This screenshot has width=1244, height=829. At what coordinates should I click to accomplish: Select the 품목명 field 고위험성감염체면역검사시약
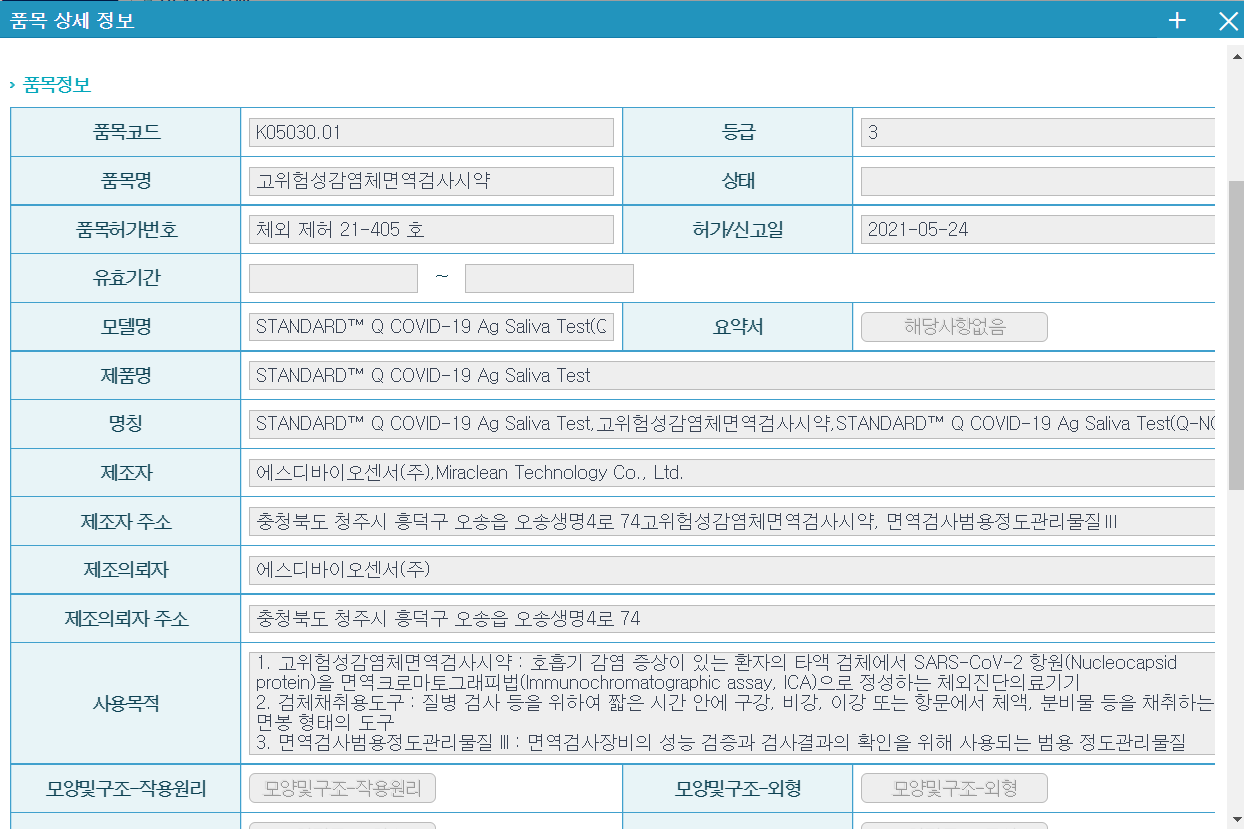click(431, 181)
